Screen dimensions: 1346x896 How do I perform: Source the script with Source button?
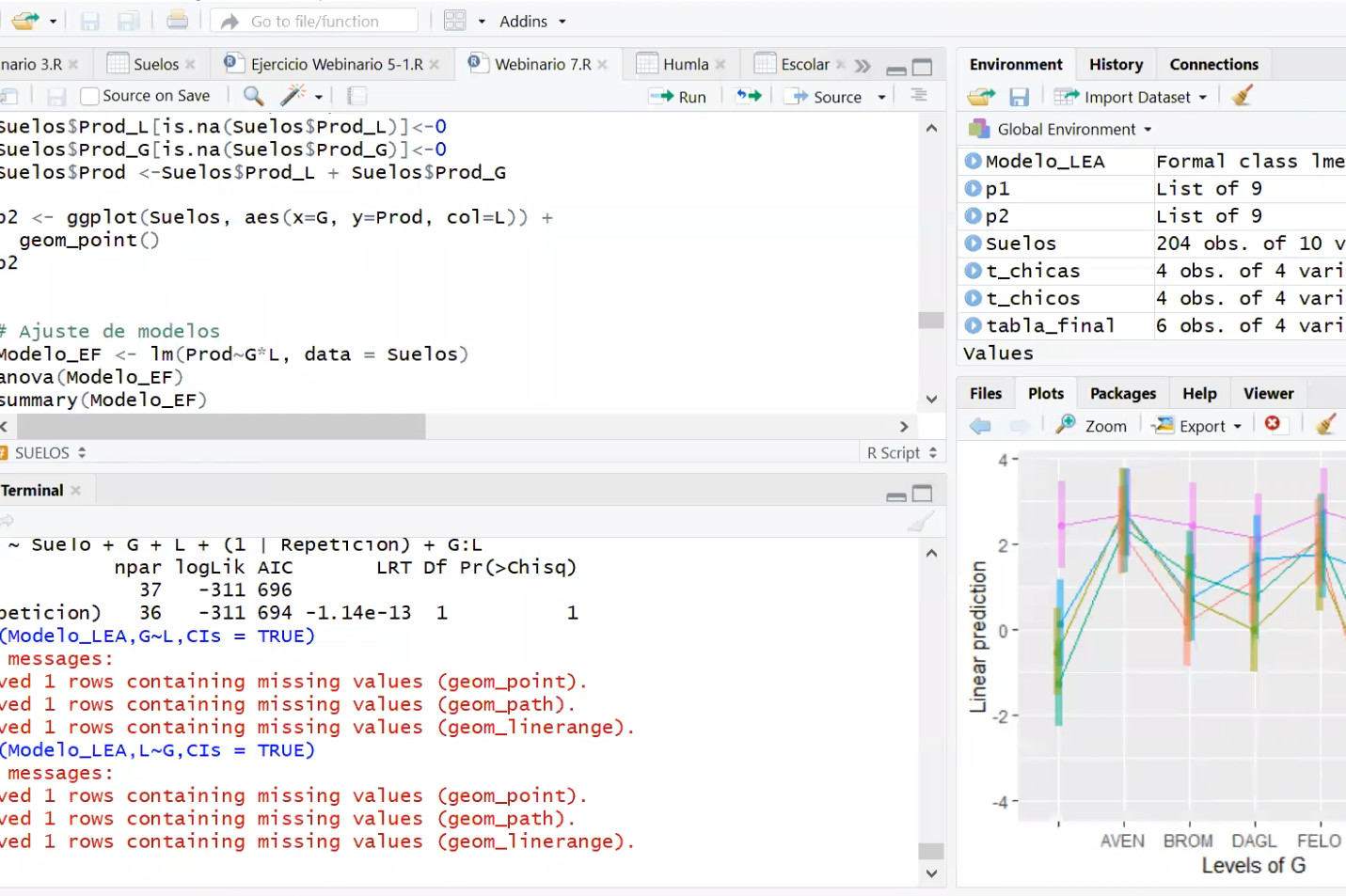coord(823,96)
